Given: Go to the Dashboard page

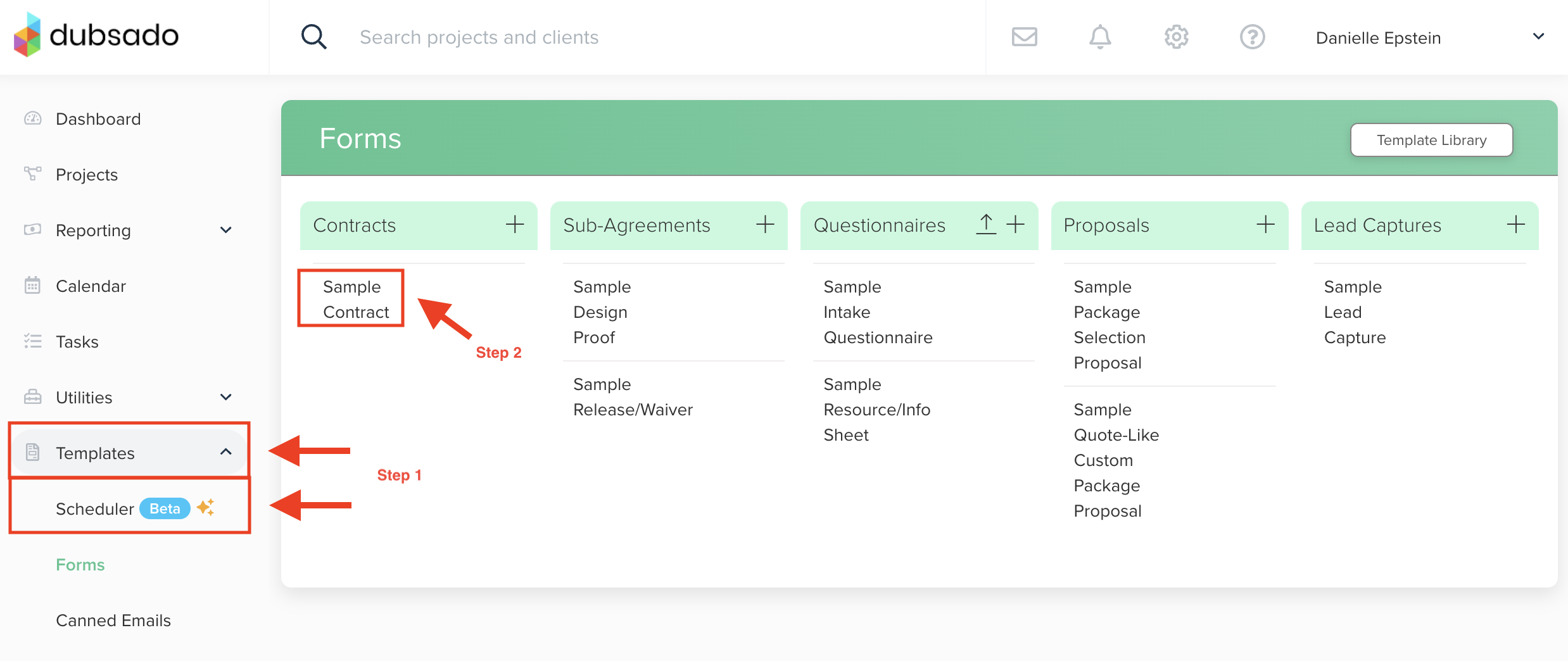Looking at the screenshot, I should [98, 119].
